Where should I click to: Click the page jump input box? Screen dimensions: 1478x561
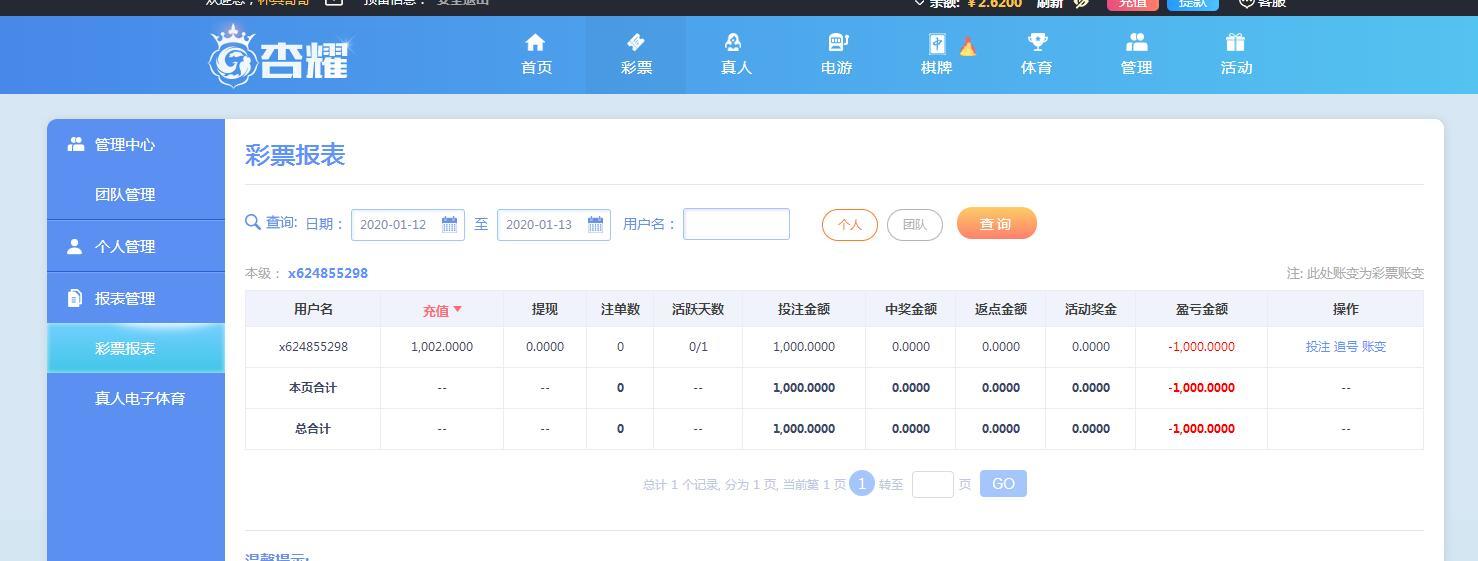coord(933,484)
